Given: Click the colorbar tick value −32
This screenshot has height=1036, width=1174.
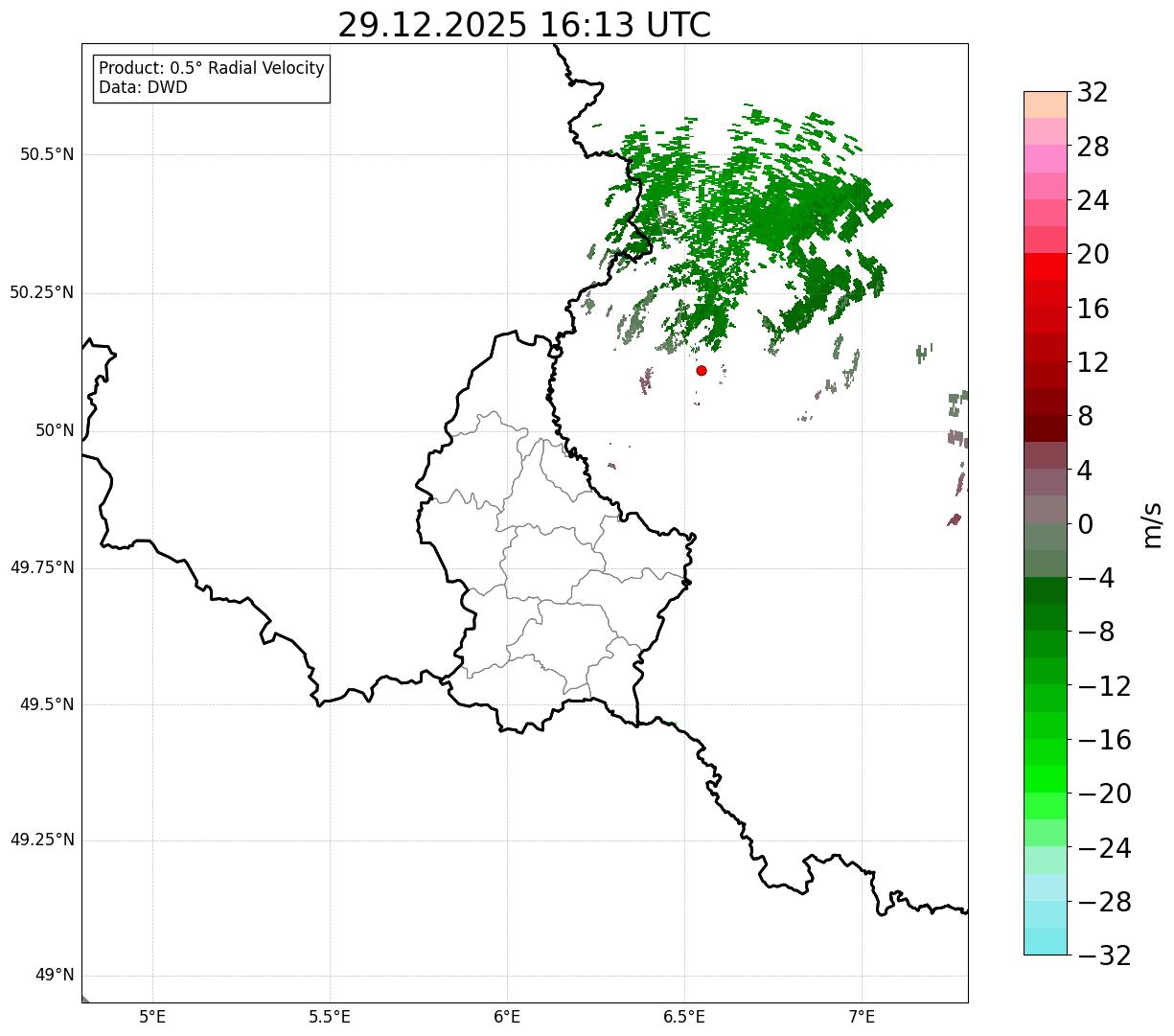Looking at the screenshot, I should tap(1103, 955).
